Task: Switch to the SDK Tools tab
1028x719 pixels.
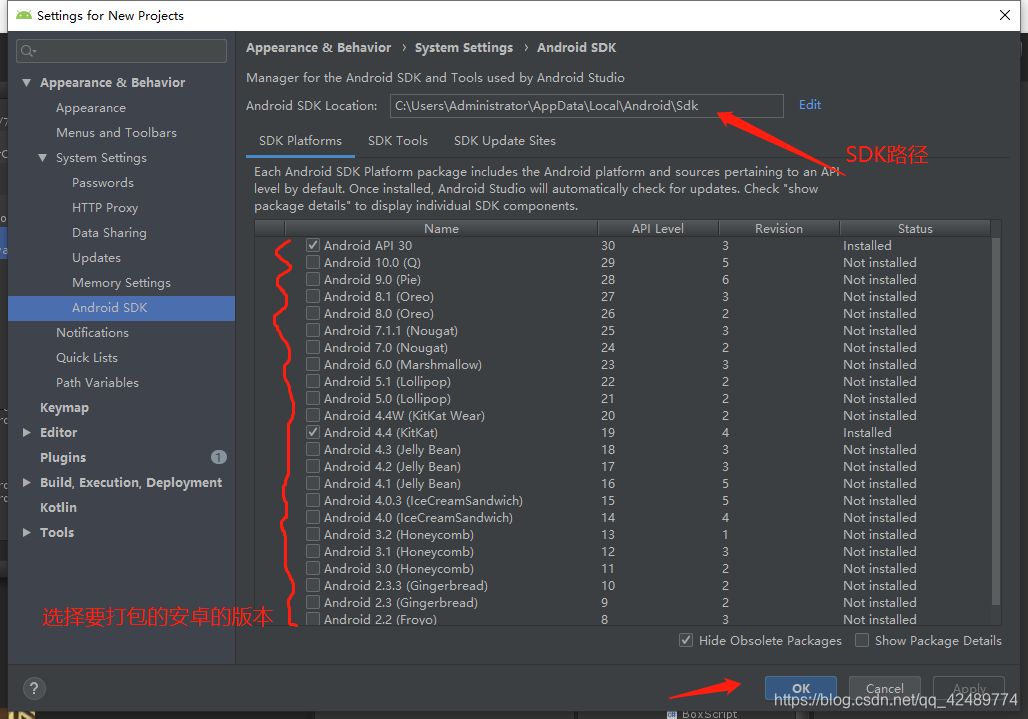Action: point(397,141)
